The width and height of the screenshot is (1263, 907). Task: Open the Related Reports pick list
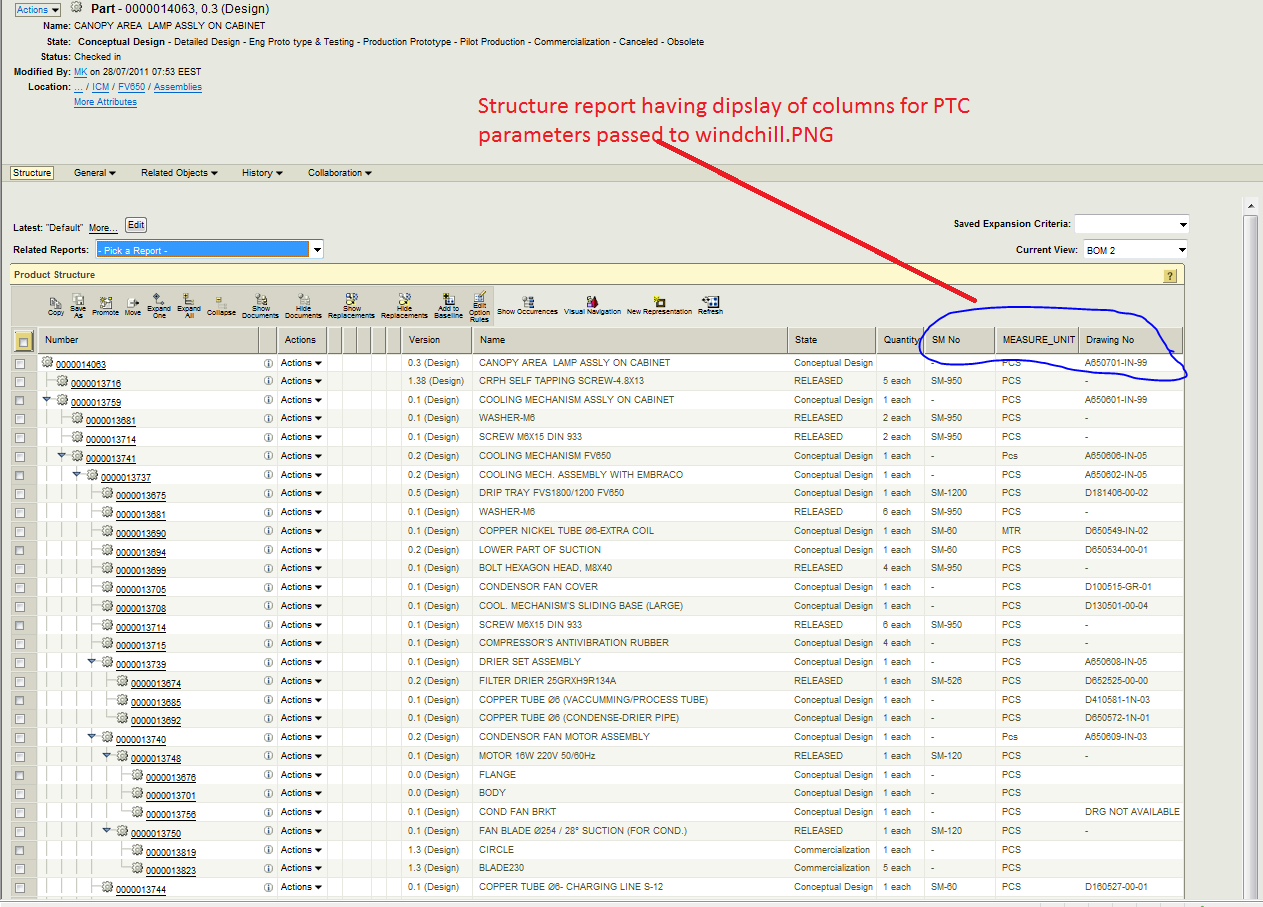pyautogui.click(x=209, y=250)
